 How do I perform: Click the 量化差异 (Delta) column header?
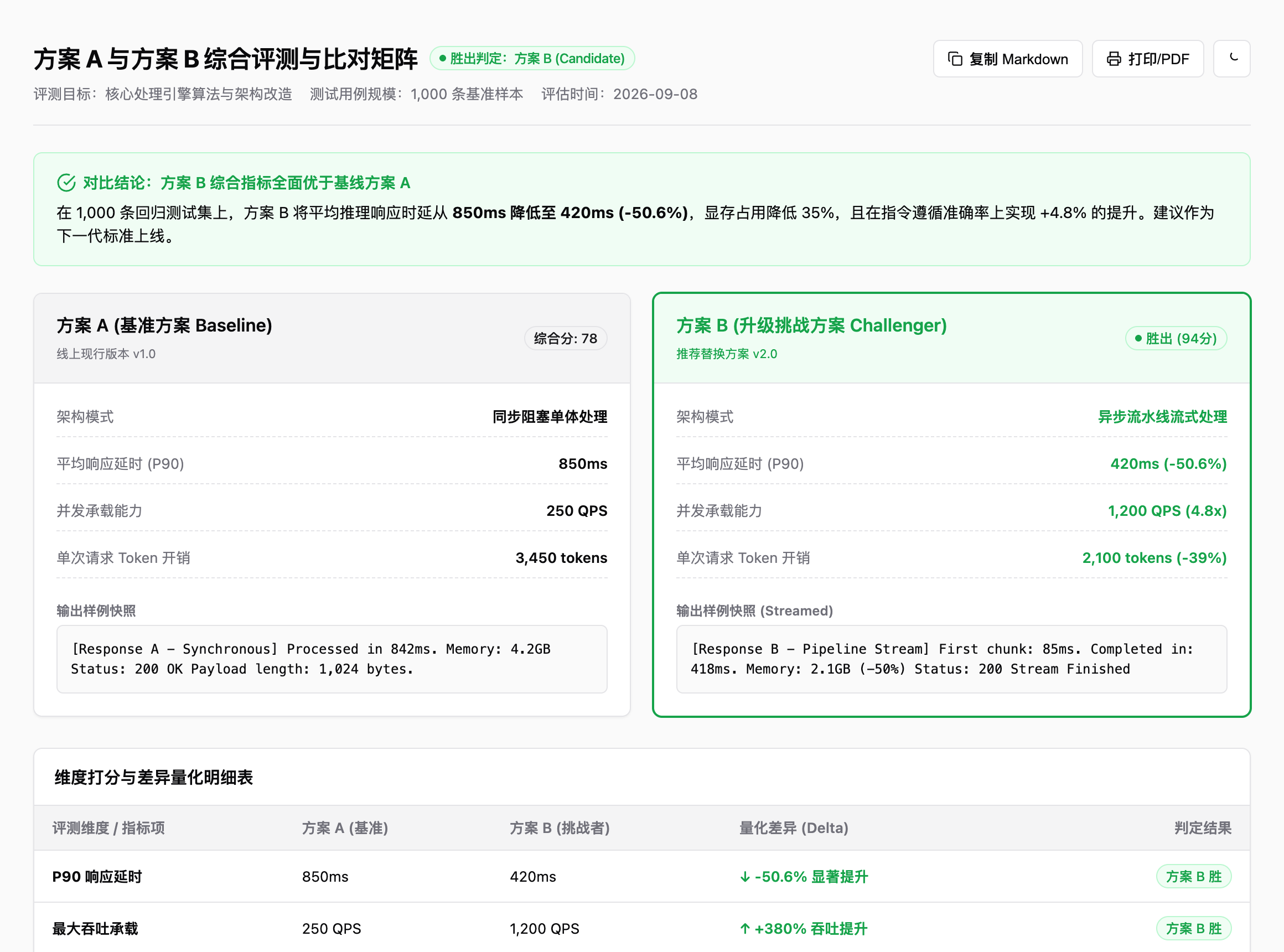(x=794, y=828)
